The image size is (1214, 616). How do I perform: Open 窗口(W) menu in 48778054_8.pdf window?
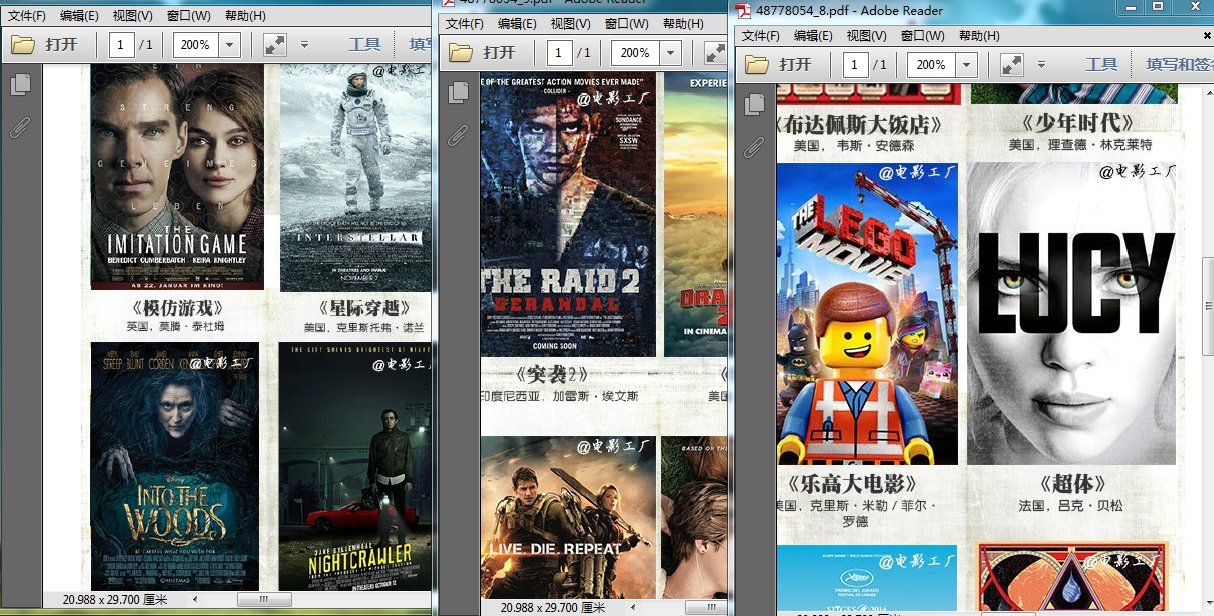(x=922, y=36)
